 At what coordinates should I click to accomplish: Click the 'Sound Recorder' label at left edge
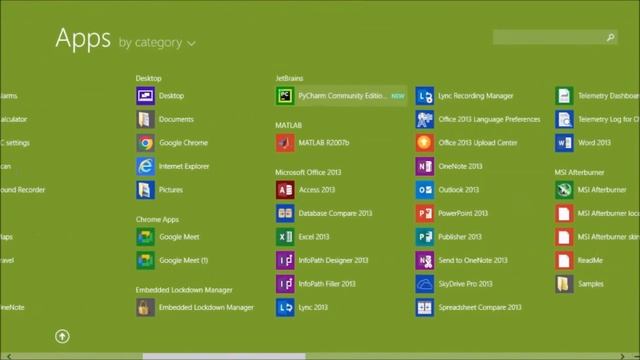pos(23,190)
